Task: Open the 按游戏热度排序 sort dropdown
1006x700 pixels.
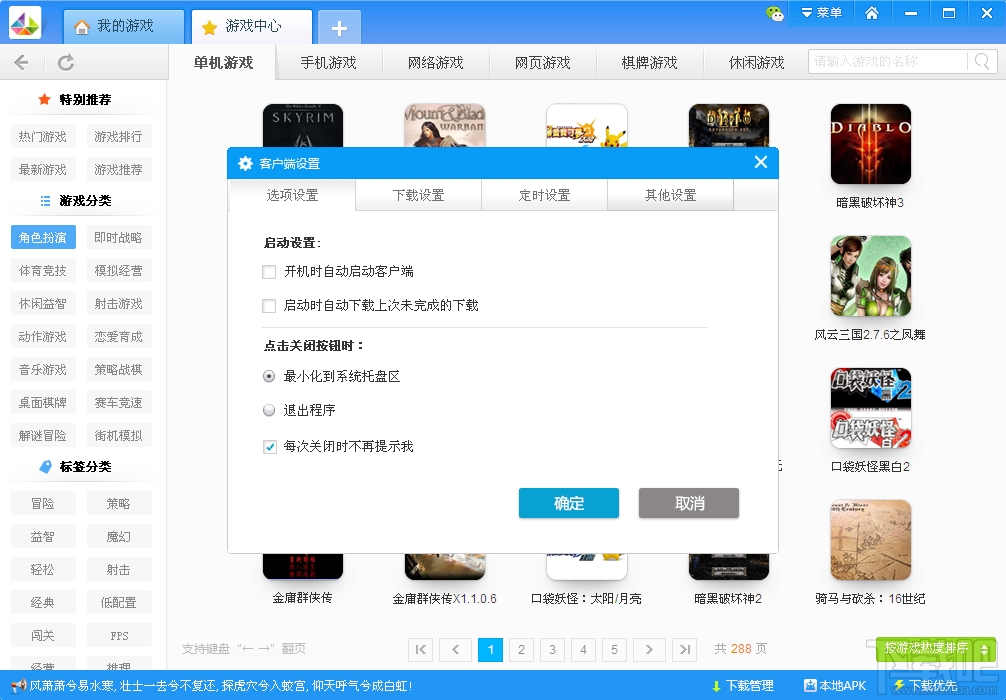Action: tap(935, 648)
